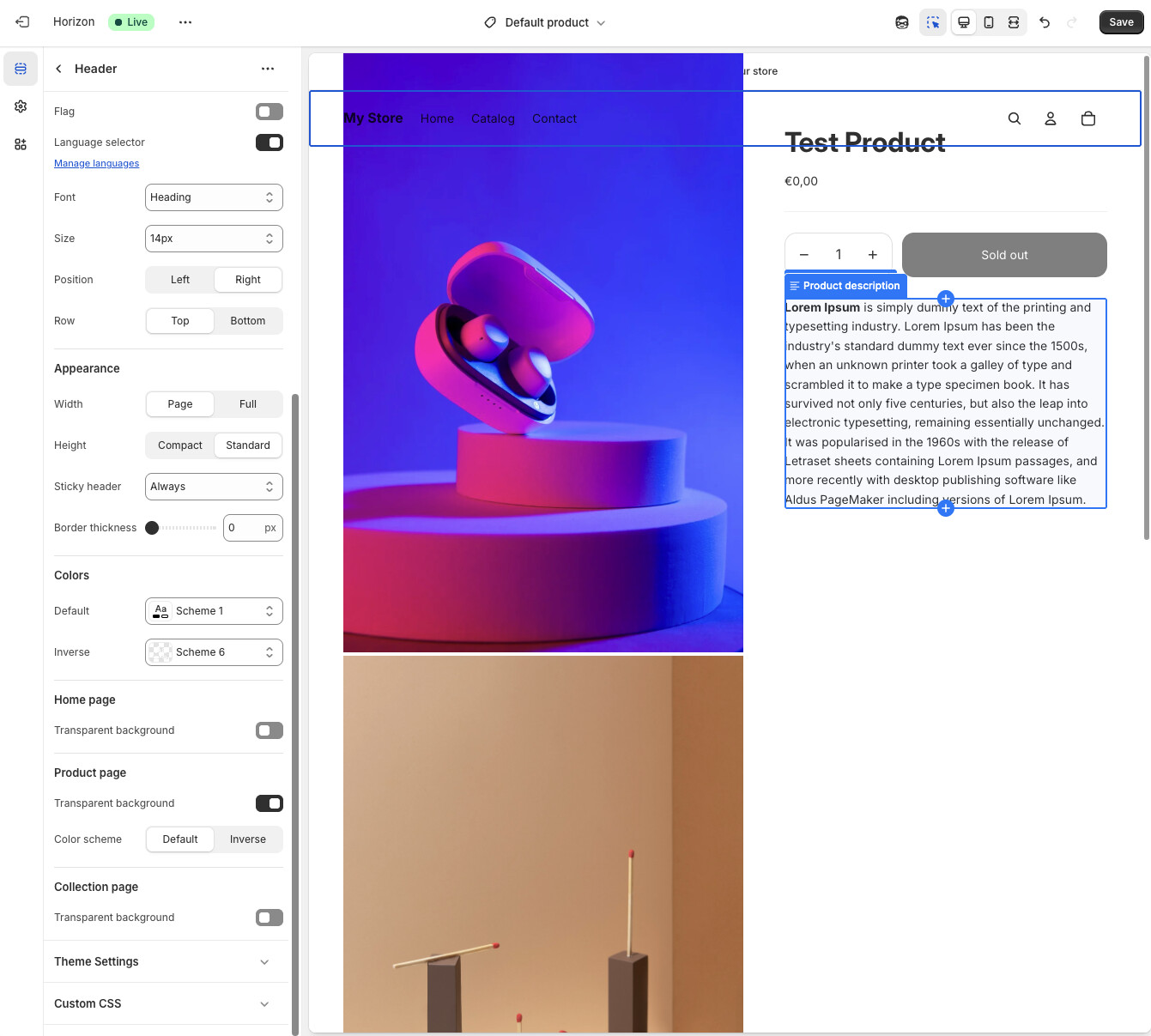Switch to desktop preview
The height and width of the screenshot is (1036, 1151).
click(x=964, y=22)
